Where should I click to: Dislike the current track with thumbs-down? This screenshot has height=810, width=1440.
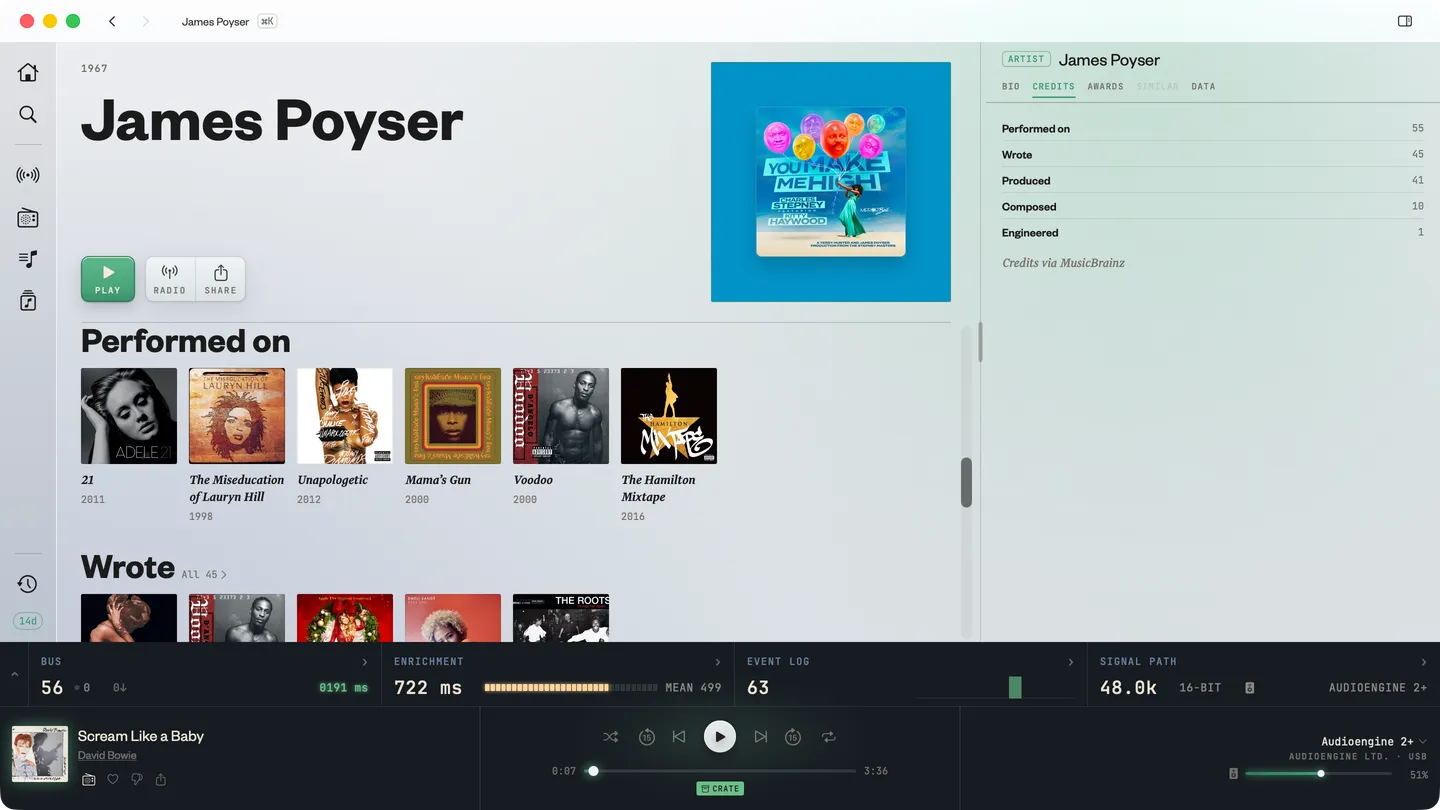tap(137, 780)
